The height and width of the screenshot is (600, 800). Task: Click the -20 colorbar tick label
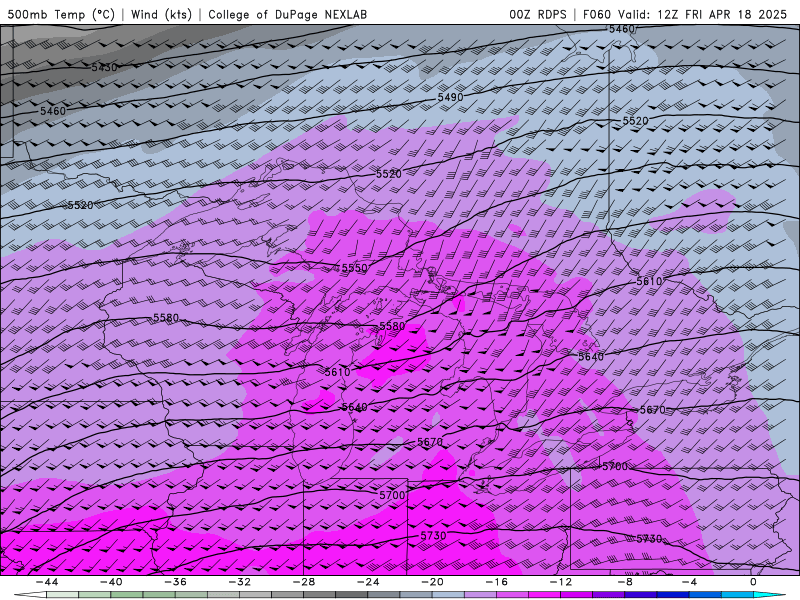432,582
